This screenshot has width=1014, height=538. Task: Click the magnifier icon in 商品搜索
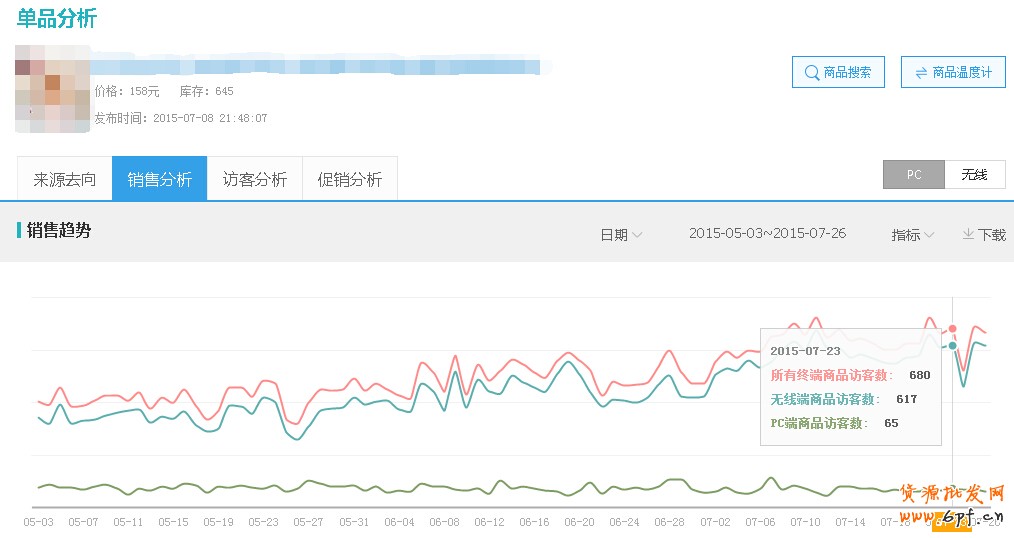808,72
